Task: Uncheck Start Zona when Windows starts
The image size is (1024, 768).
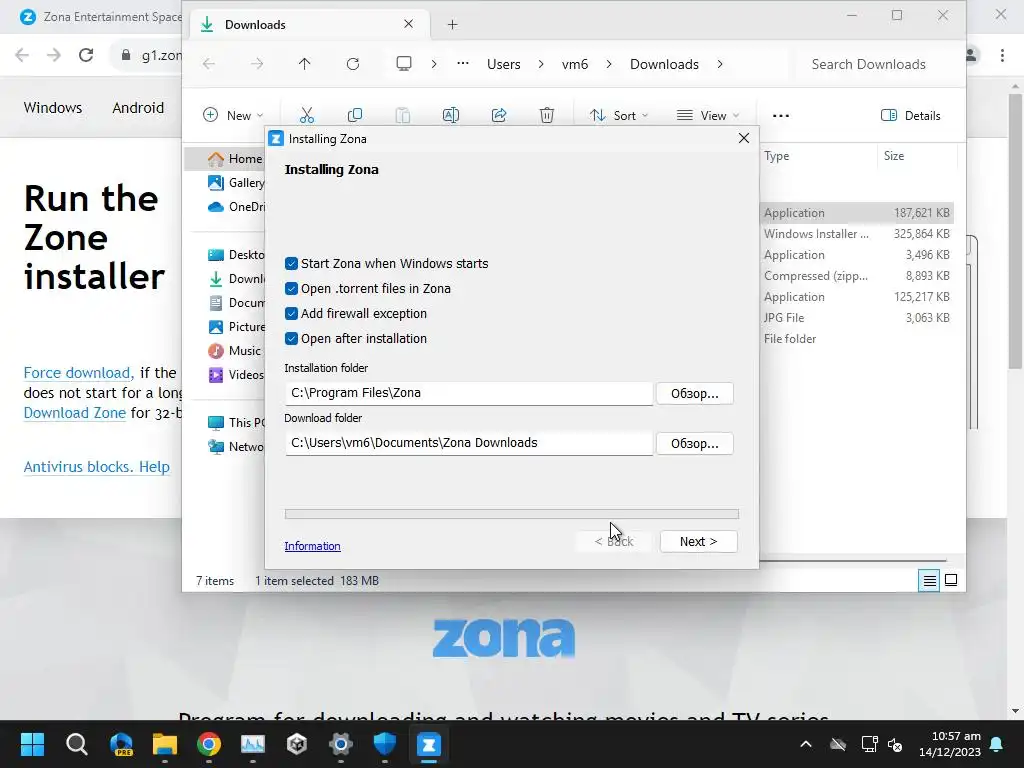Action: (291, 263)
